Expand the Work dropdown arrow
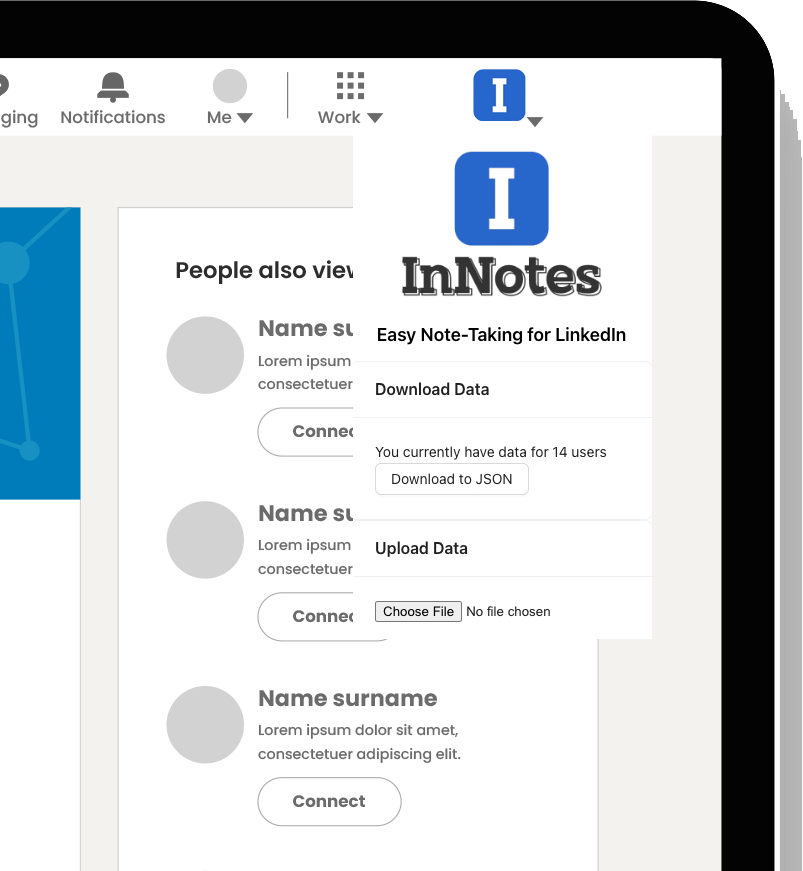Image resolution: width=803 pixels, height=871 pixels. pyautogui.click(x=375, y=118)
